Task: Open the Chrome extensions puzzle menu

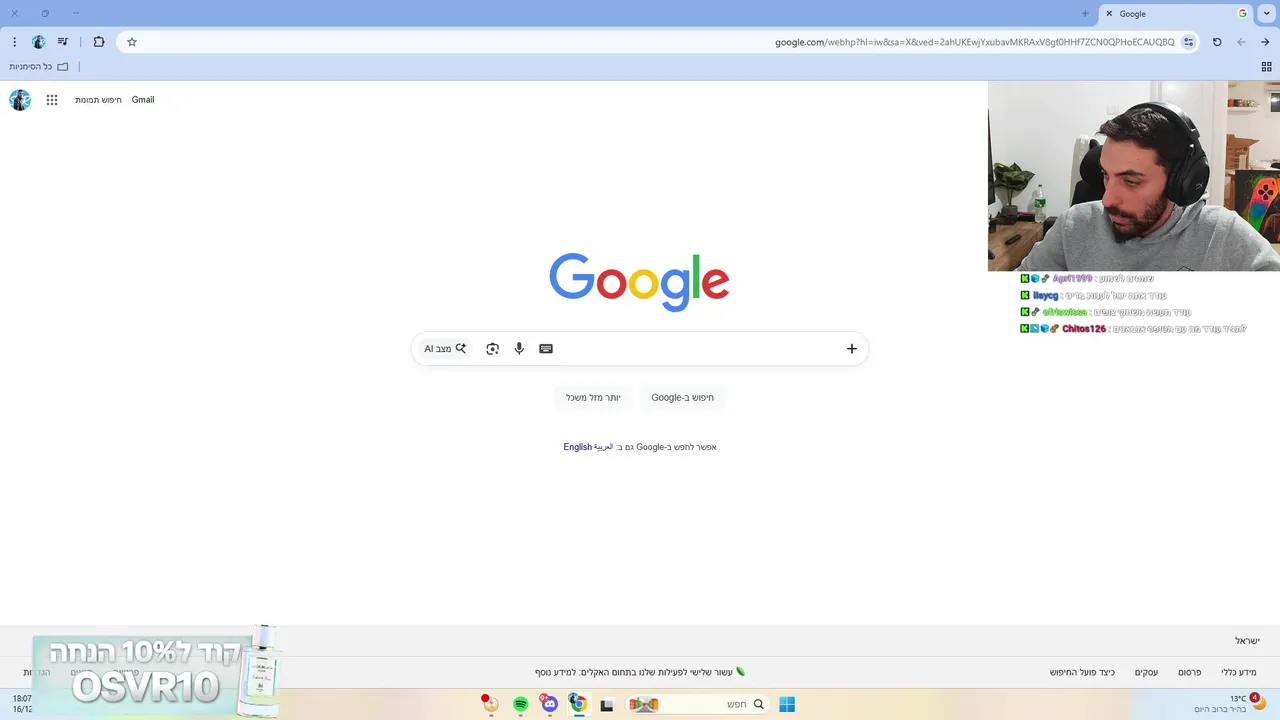Action: [x=99, y=42]
